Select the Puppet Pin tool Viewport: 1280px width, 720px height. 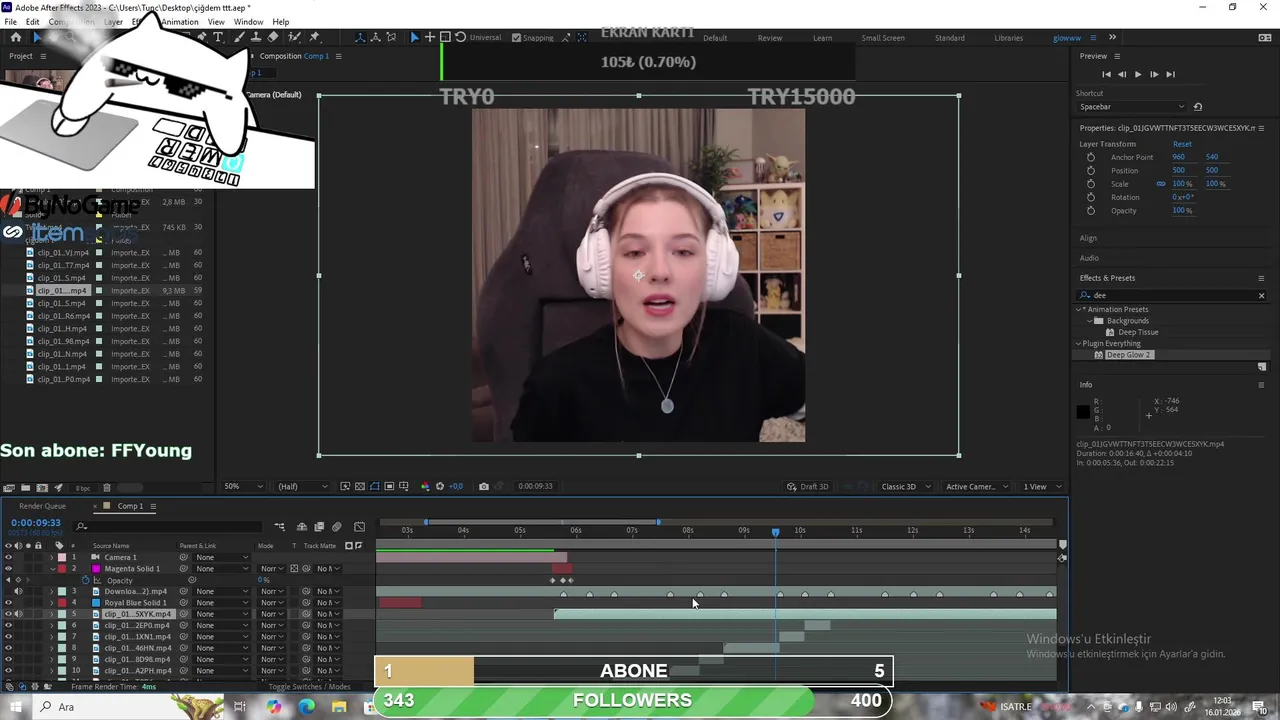pos(314,37)
